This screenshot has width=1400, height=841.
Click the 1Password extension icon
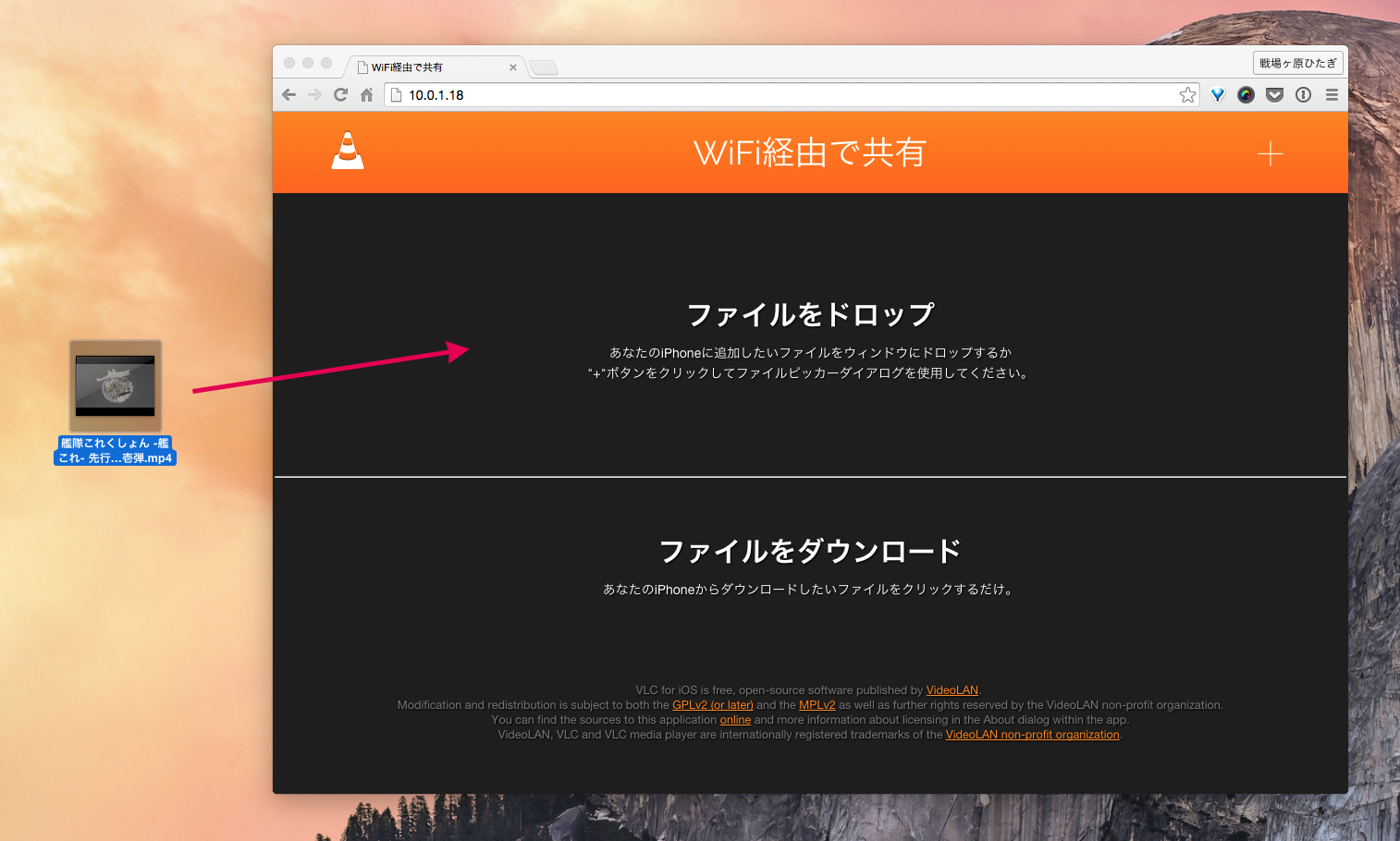click(1303, 94)
